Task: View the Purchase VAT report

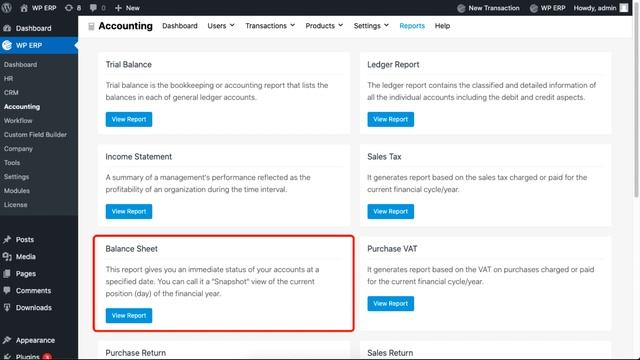Action: click(x=390, y=303)
